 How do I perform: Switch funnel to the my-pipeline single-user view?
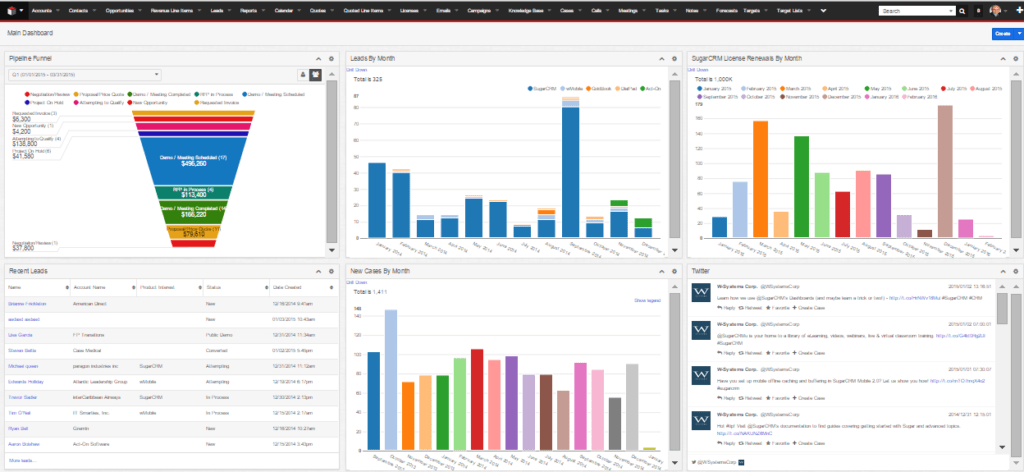302,74
